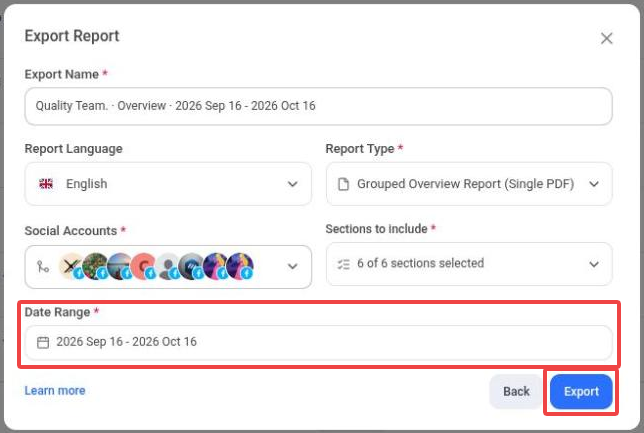Open the Social Accounts selector
The image size is (644, 433).
(168, 267)
